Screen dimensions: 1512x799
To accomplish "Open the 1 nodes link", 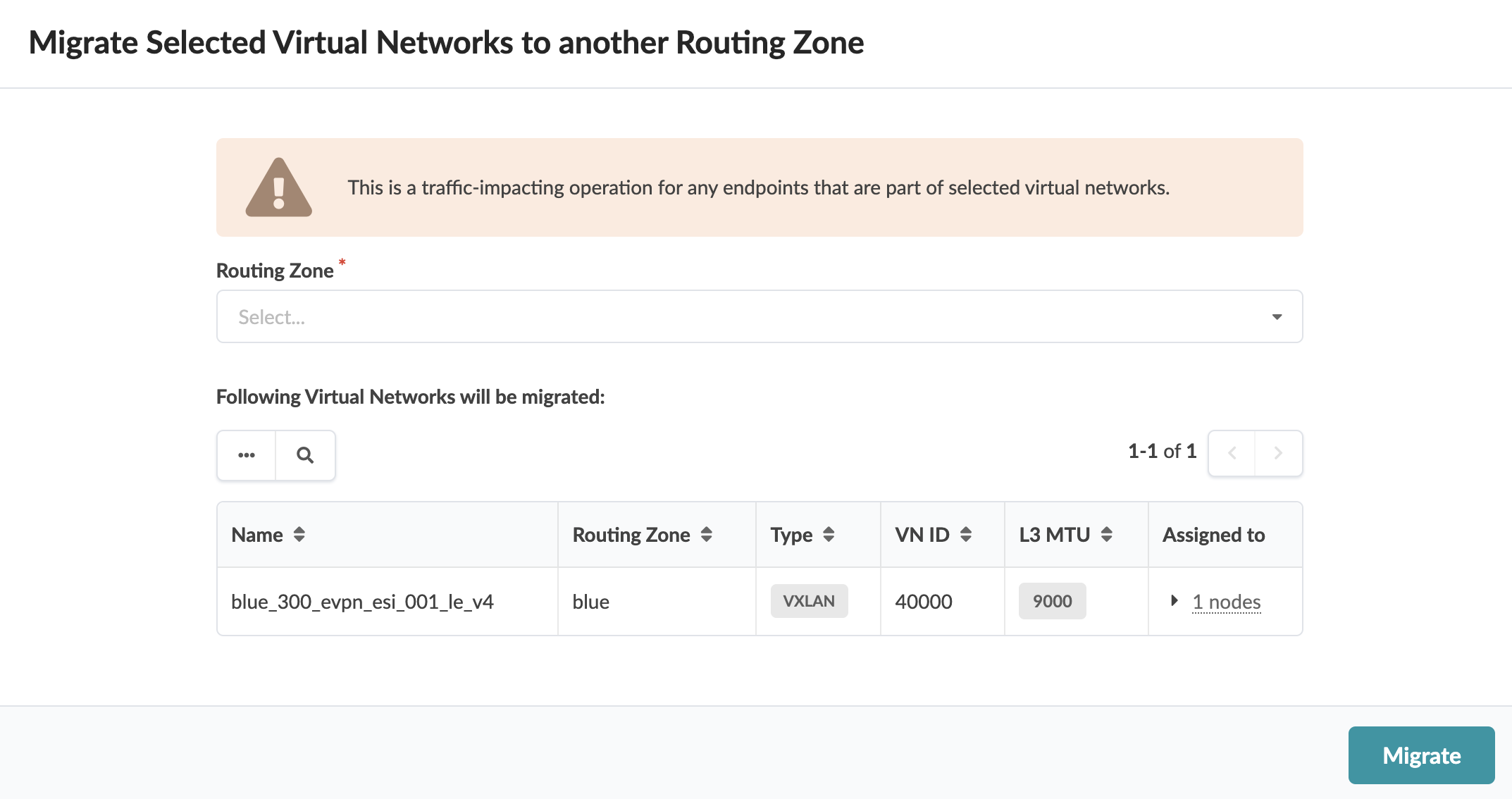I will coord(1227,602).
